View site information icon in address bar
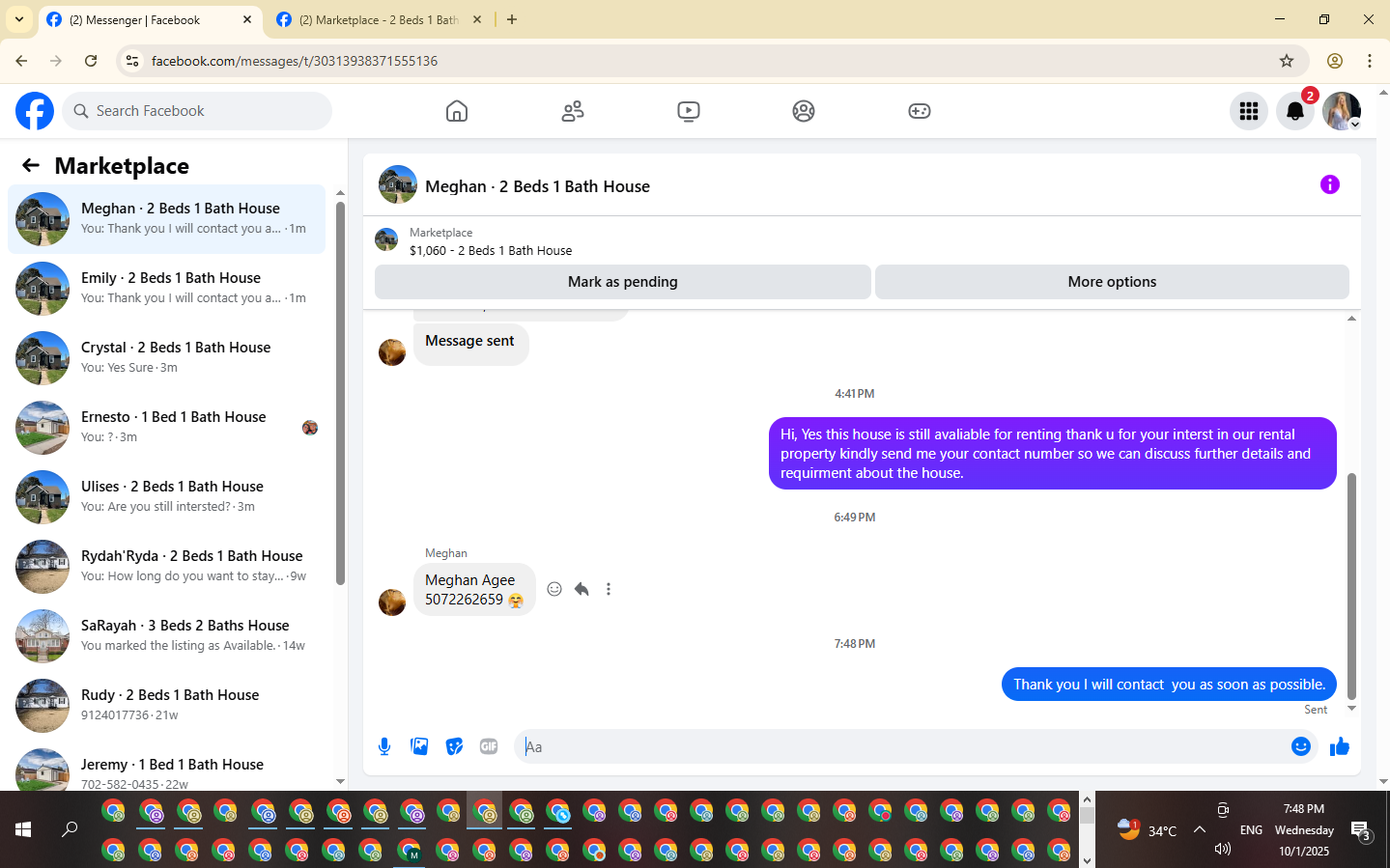 click(133, 61)
